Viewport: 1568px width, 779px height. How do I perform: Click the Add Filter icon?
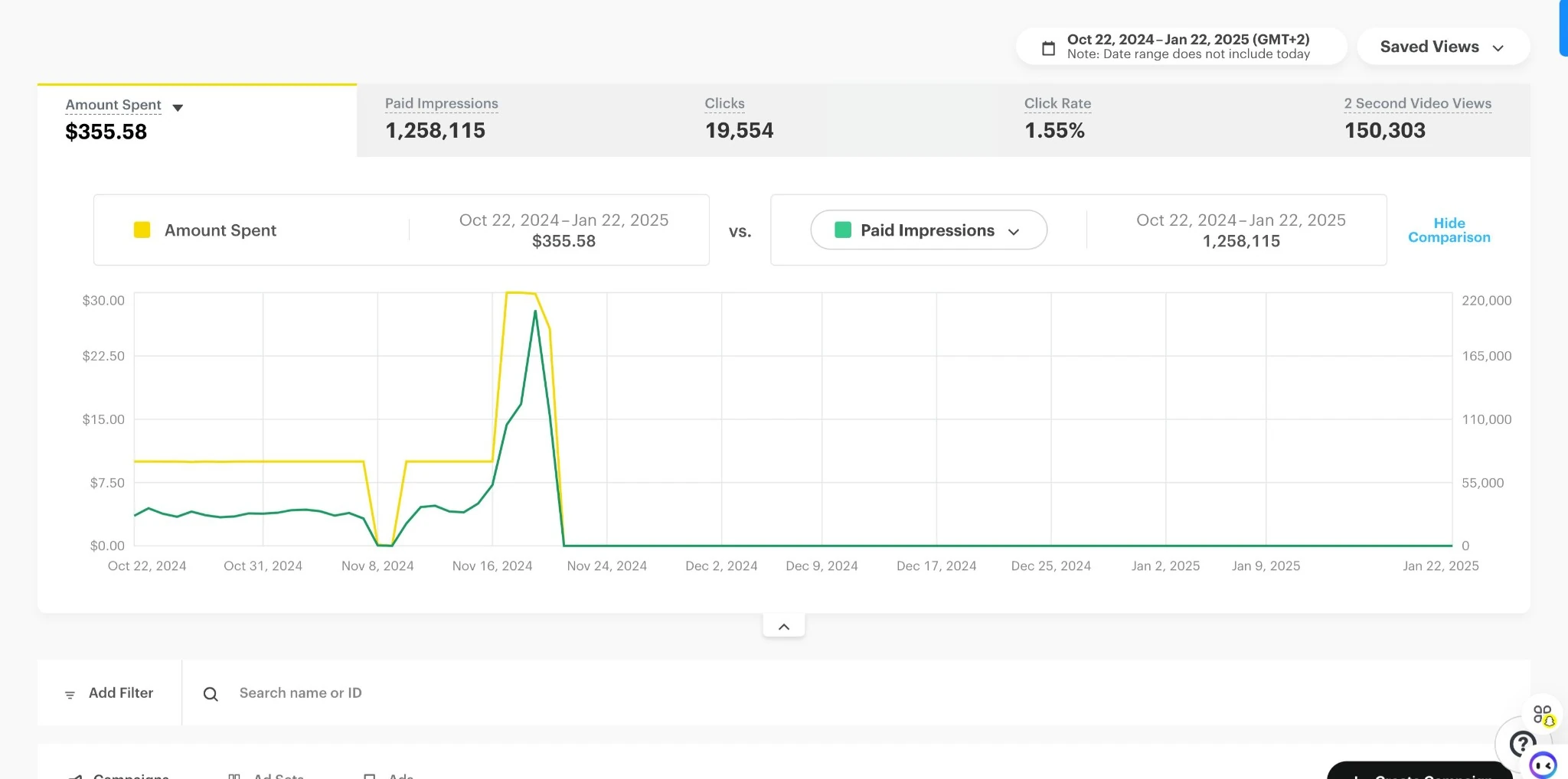70,695
